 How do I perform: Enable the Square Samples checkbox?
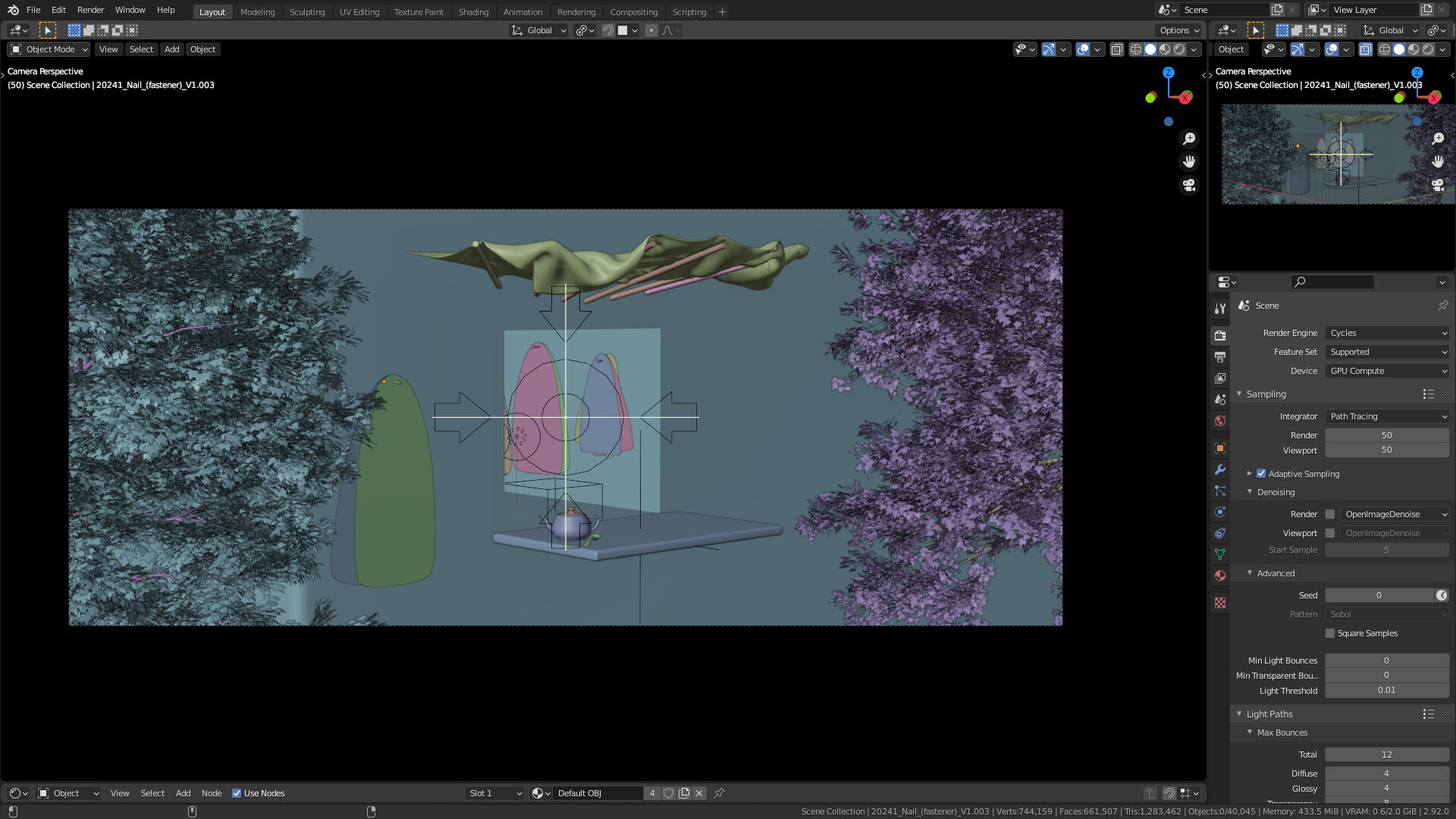(1329, 633)
